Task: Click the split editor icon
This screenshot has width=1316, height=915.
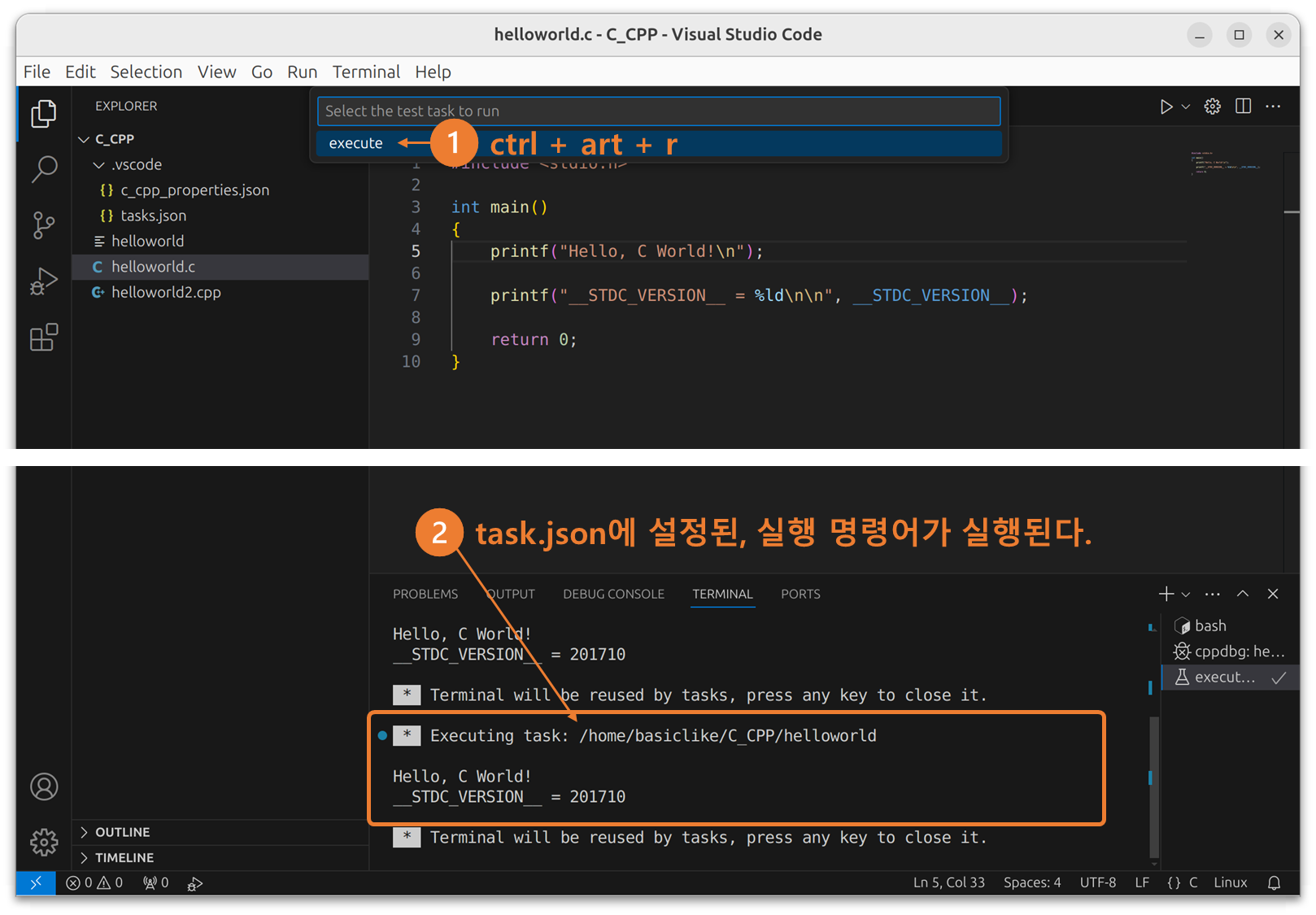Action: pos(1243,107)
